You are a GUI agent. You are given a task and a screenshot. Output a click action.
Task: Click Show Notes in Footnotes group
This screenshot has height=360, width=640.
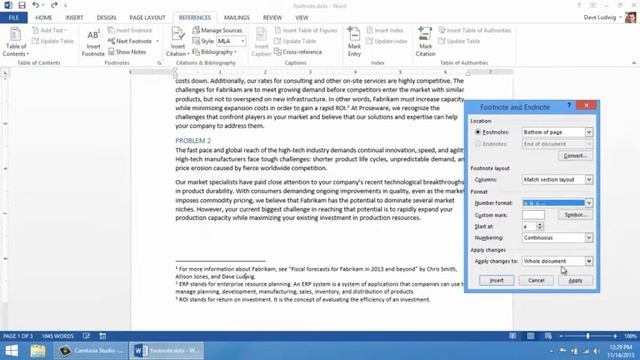[x=127, y=52]
